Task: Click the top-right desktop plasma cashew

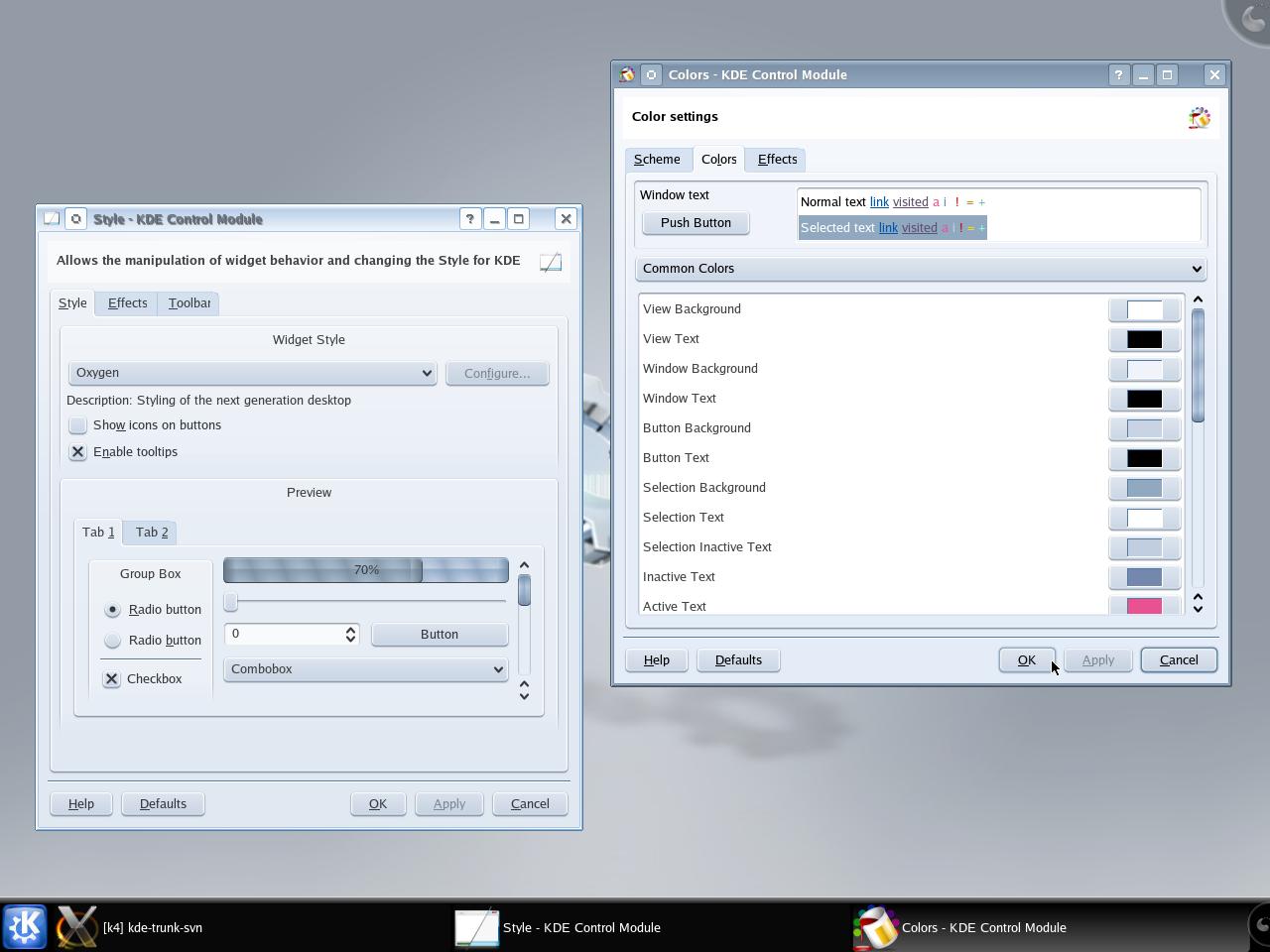Action: pos(1250,20)
